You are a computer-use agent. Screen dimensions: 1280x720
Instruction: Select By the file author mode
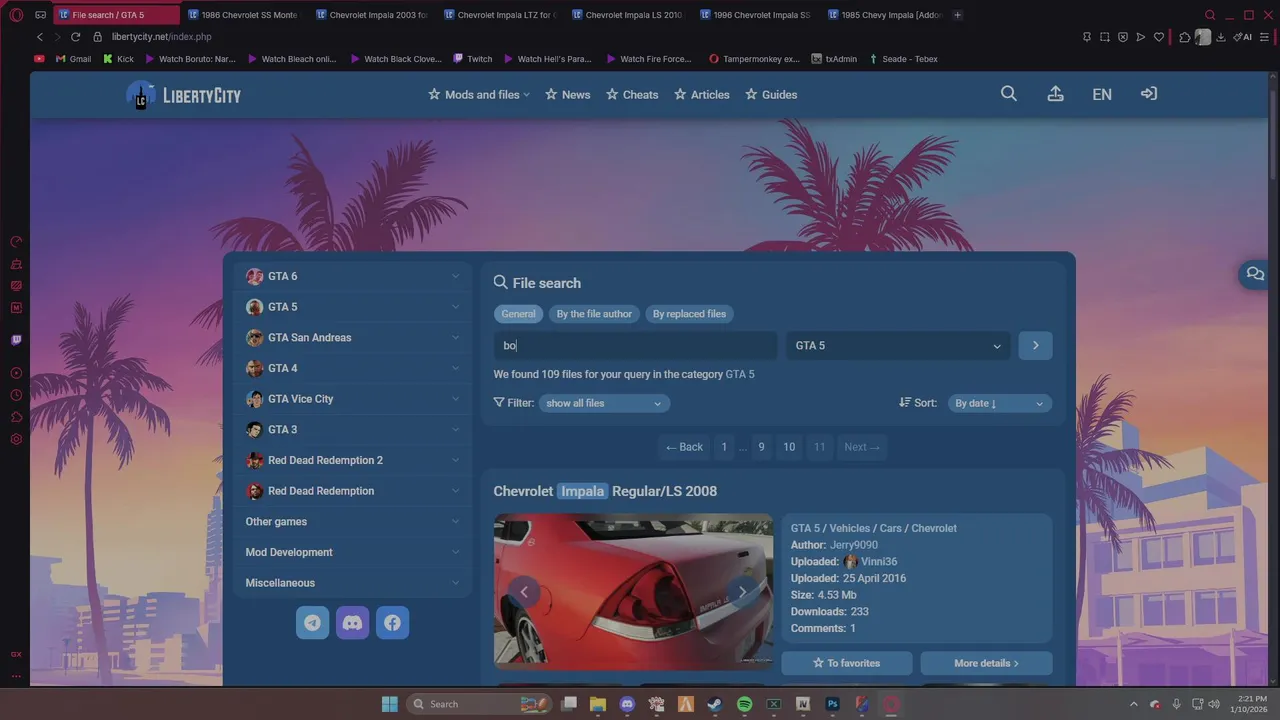click(594, 314)
